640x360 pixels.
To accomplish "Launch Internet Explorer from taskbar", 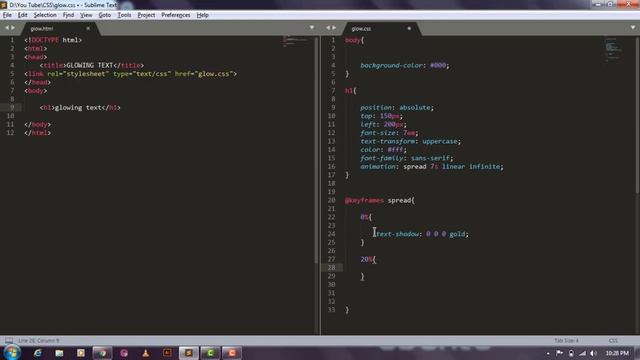I will [x=38, y=353].
